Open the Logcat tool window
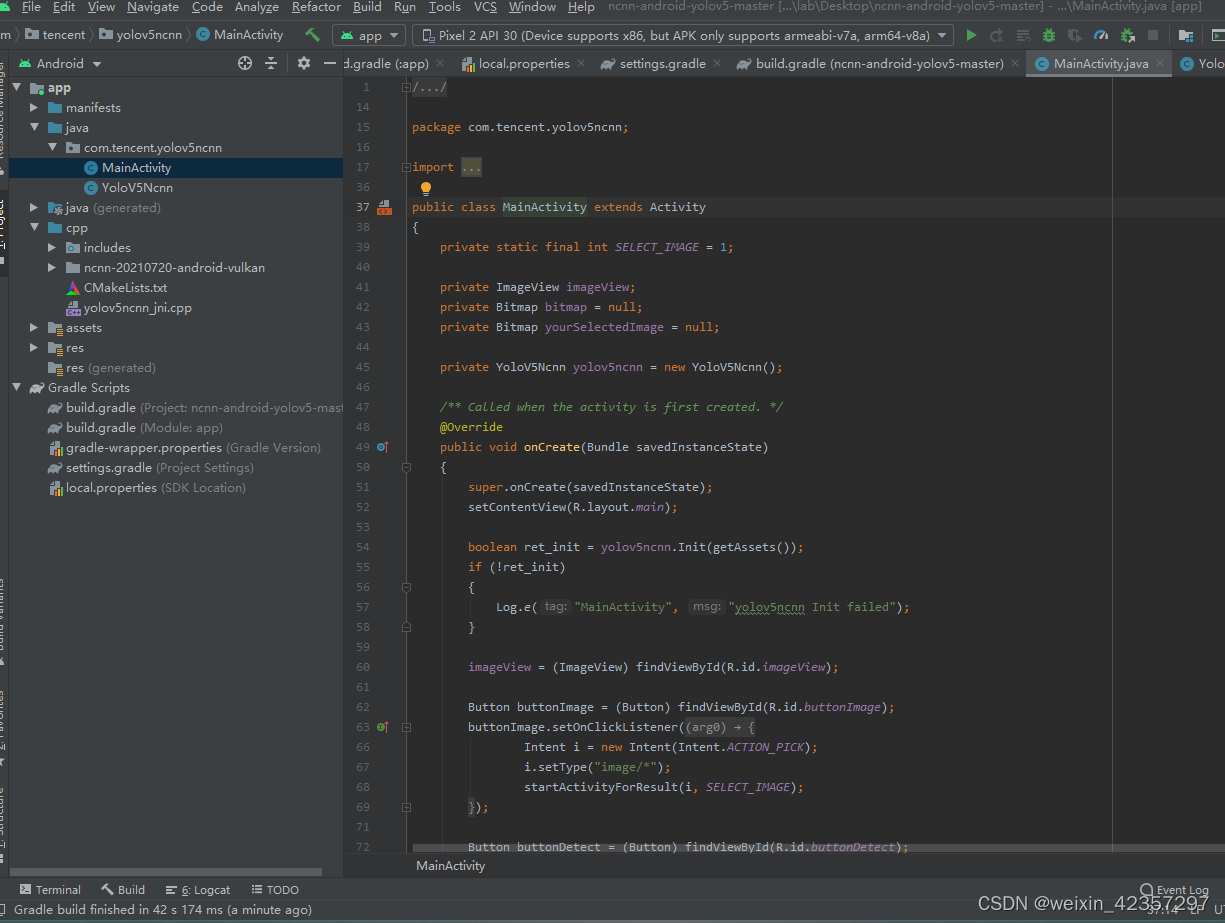The image size is (1225, 923). tap(198, 889)
